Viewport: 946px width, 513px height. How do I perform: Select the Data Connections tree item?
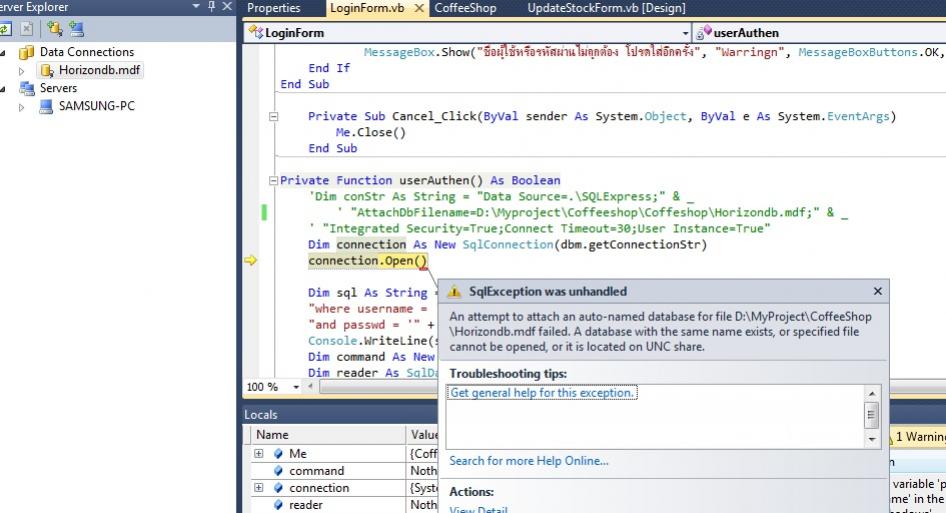click(87, 52)
